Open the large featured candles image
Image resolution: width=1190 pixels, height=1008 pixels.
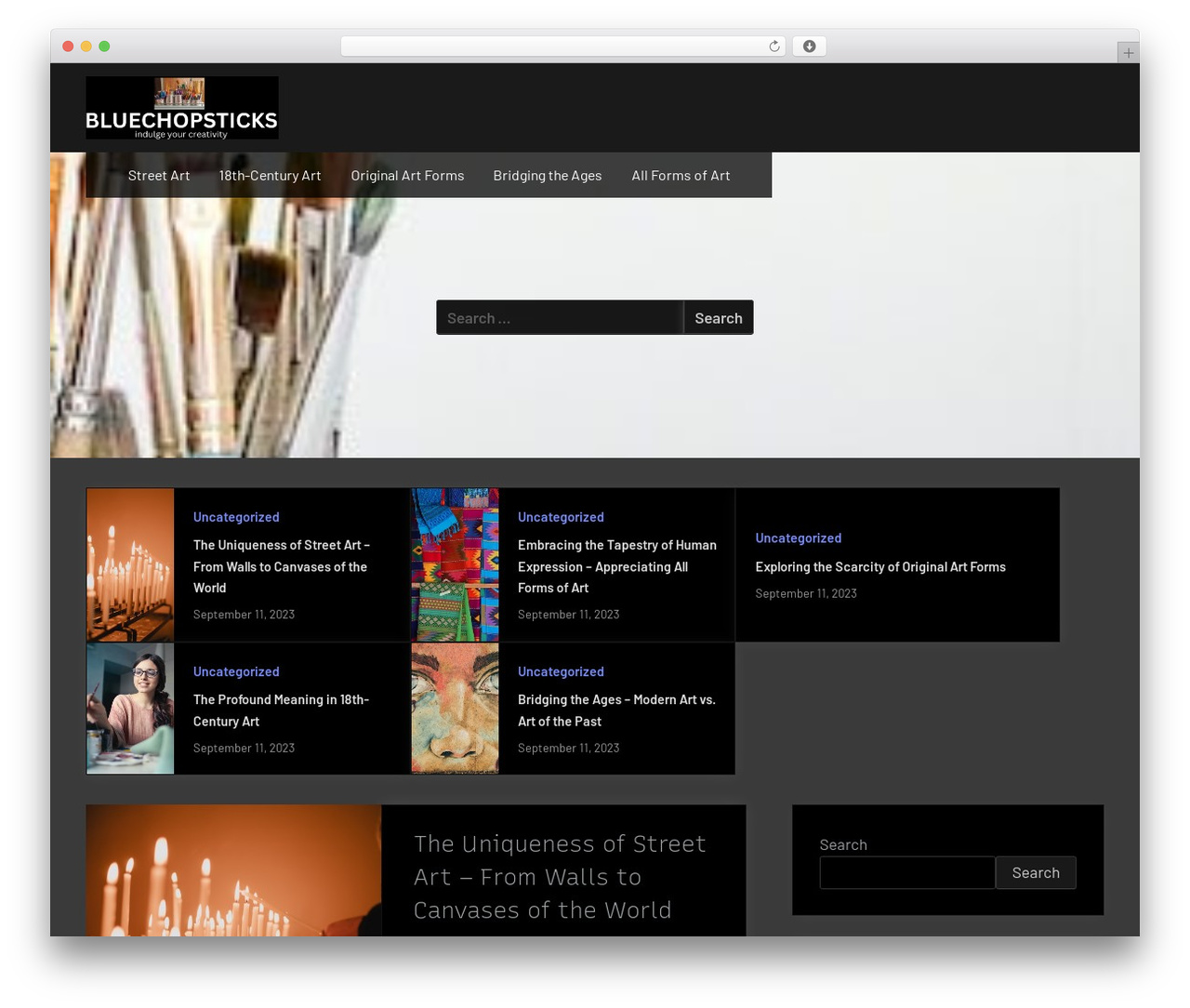point(233,870)
